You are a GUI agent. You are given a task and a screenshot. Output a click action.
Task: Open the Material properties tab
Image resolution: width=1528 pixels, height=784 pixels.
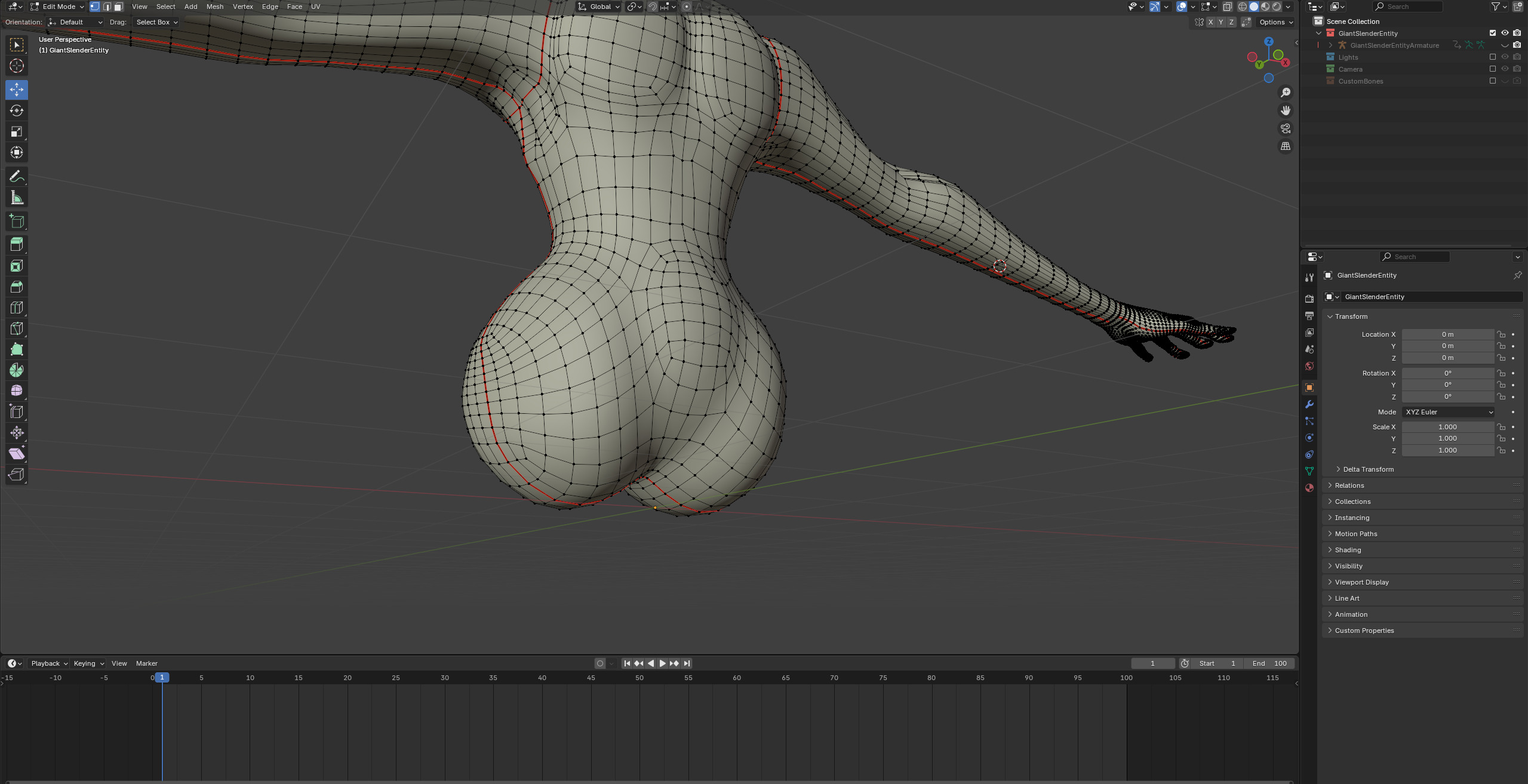(x=1309, y=488)
